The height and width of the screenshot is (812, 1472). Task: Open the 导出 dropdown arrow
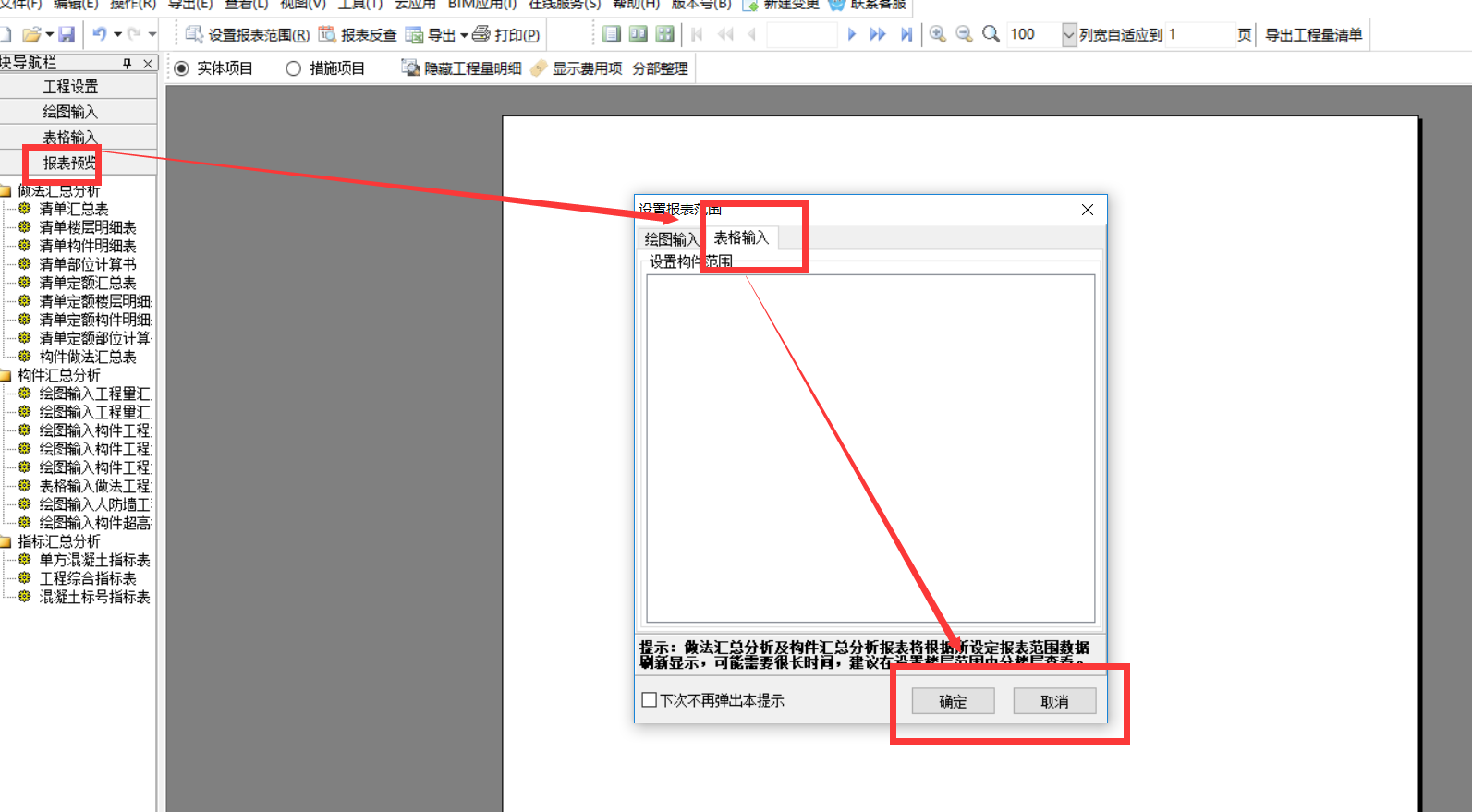click(x=464, y=35)
